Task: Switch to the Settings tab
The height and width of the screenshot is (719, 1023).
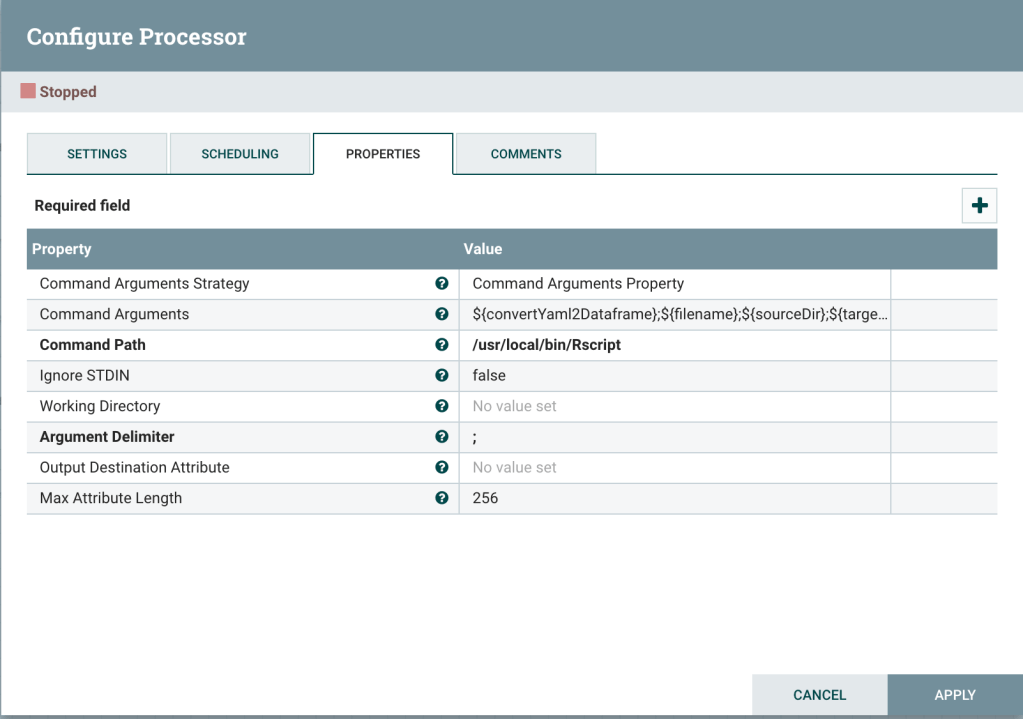Action: pyautogui.click(x=97, y=154)
